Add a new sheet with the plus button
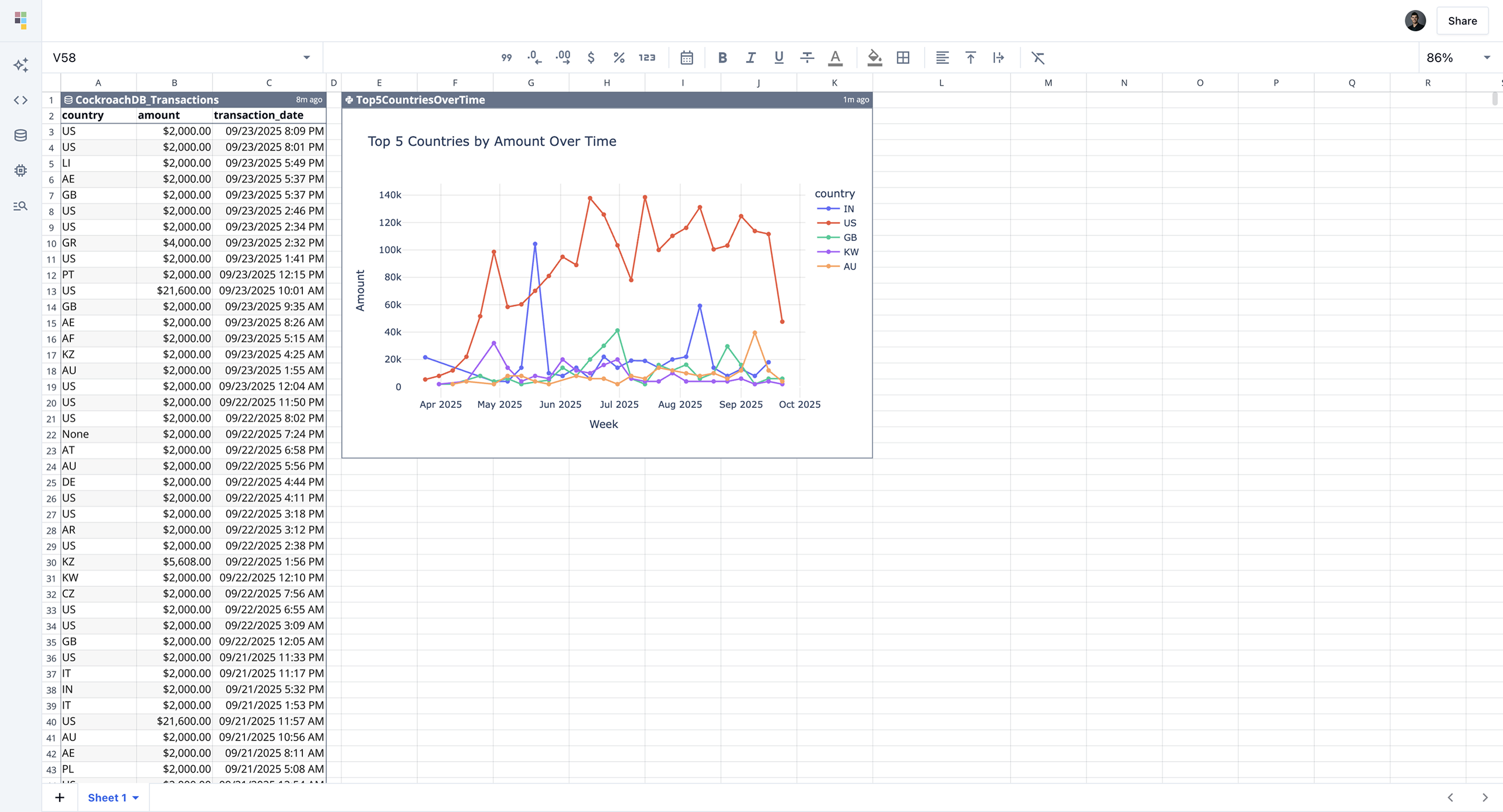 pyautogui.click(x=60, y=797)
